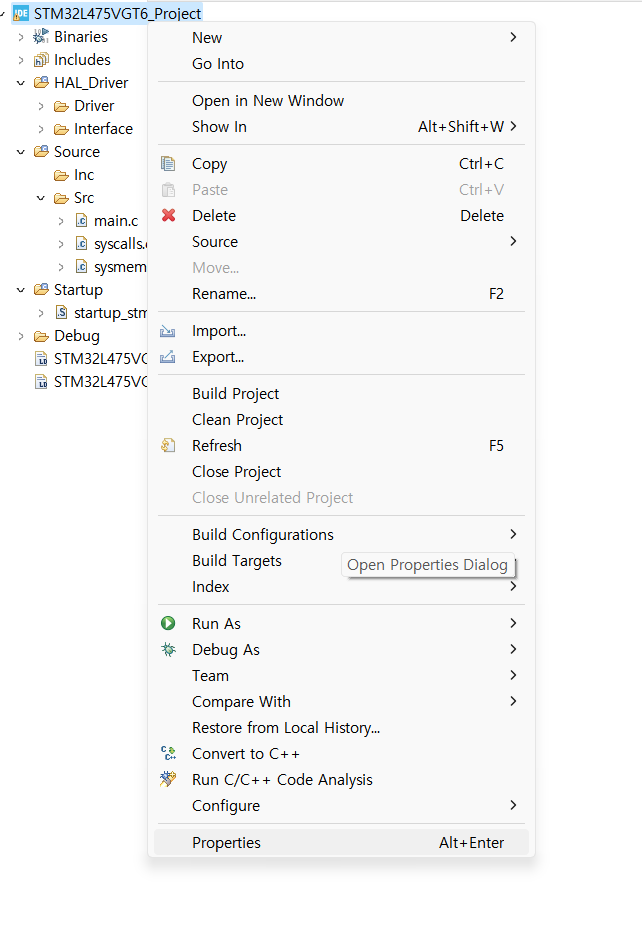Open Build Configurations submenu
Viewport: 642px width, 932px height.
[x=341, y=534]
